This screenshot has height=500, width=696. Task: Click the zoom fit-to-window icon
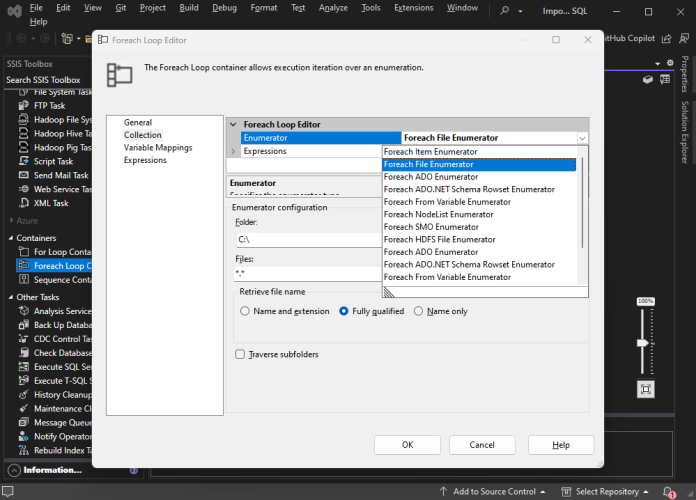pos(646,389)
